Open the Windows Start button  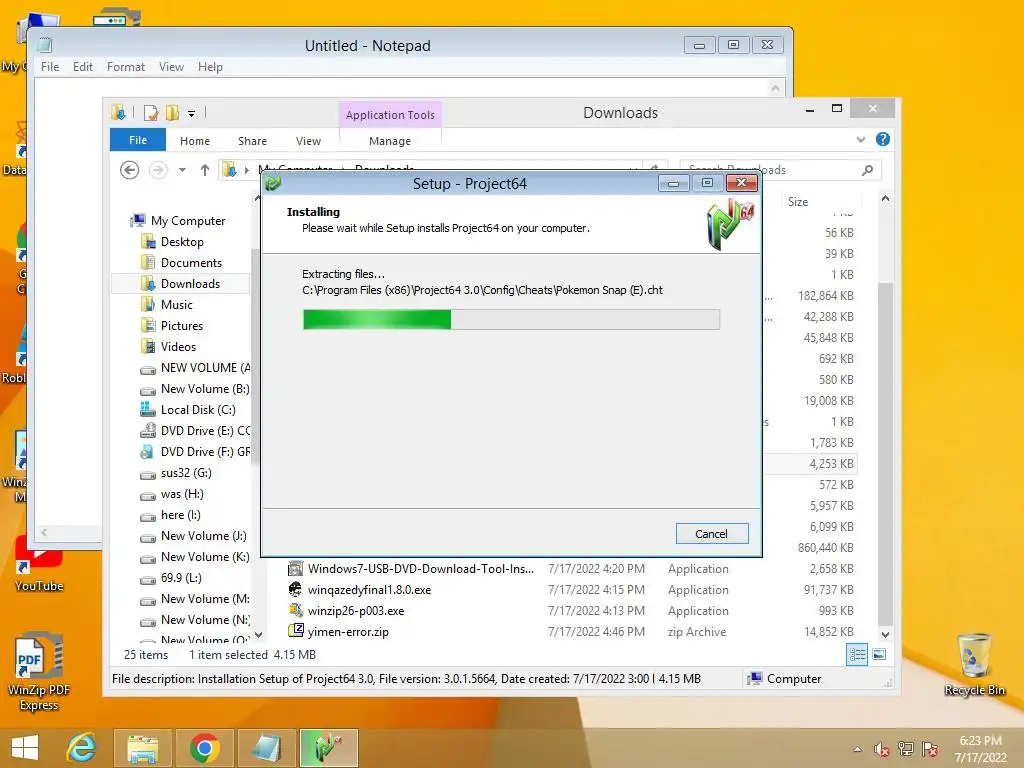tap(25, 748)
